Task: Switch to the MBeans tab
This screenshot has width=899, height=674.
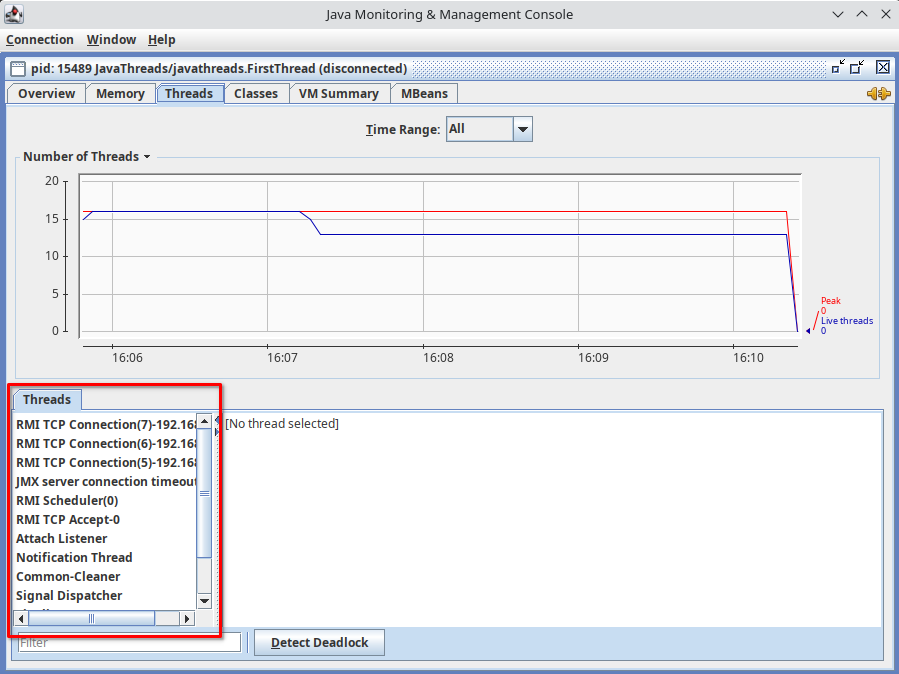Action: pos(424,93)
